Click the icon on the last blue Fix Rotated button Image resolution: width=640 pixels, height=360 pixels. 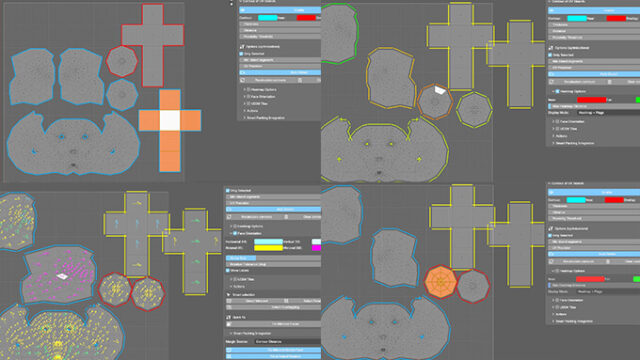(229, 356)
